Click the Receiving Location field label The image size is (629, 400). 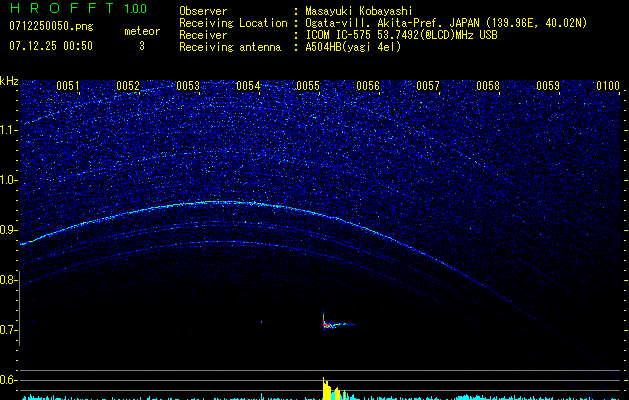233,24
